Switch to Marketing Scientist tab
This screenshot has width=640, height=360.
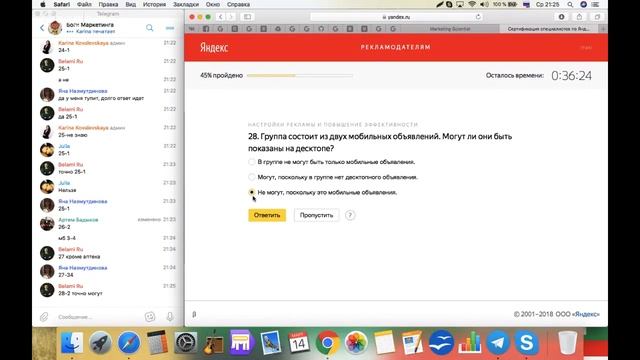450,29
